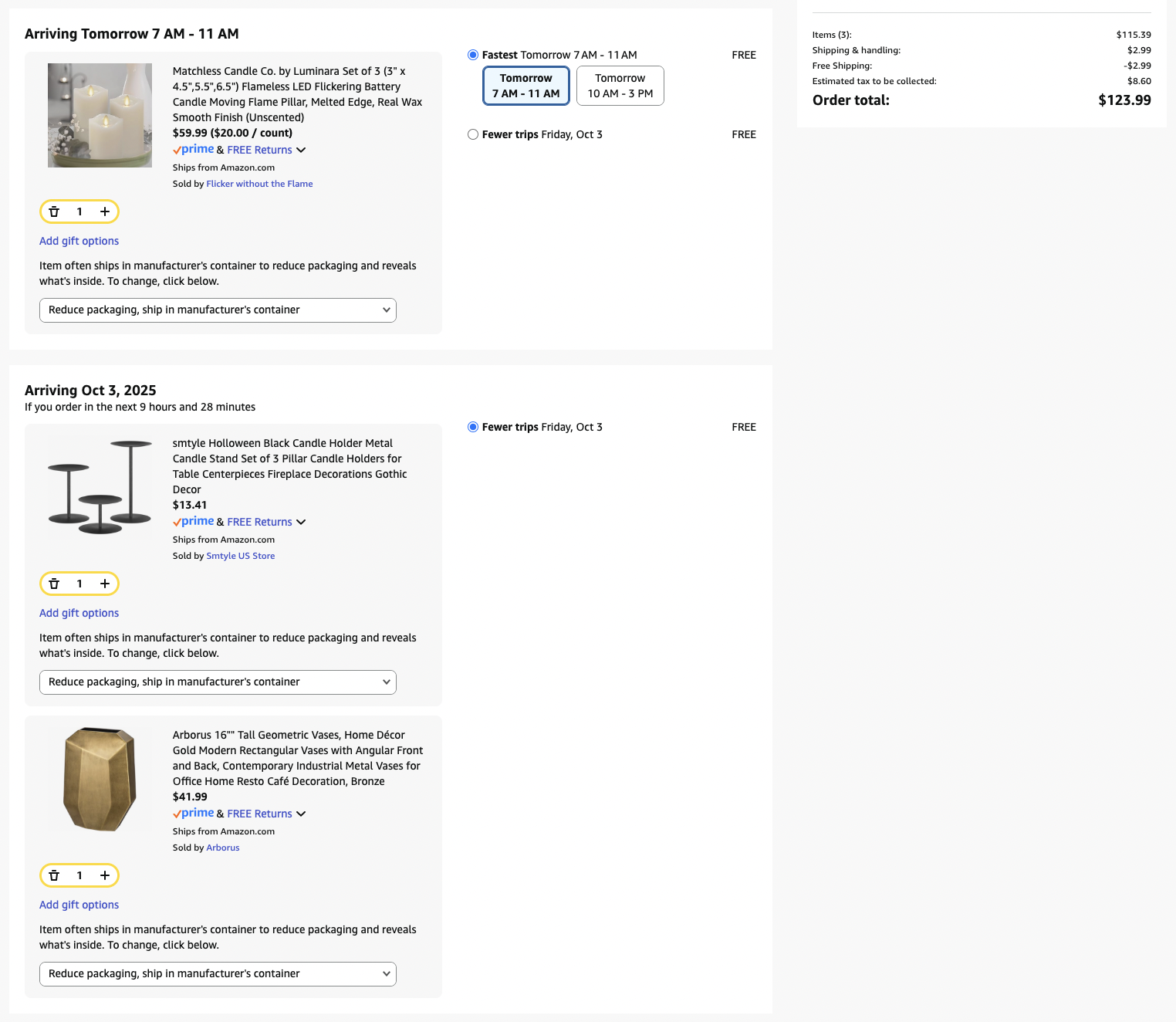This screenshot has width=1176, height=1022.
Task: Expand FREE Returns chevron on Arborus vase
Action: click(x=301, y=814)
